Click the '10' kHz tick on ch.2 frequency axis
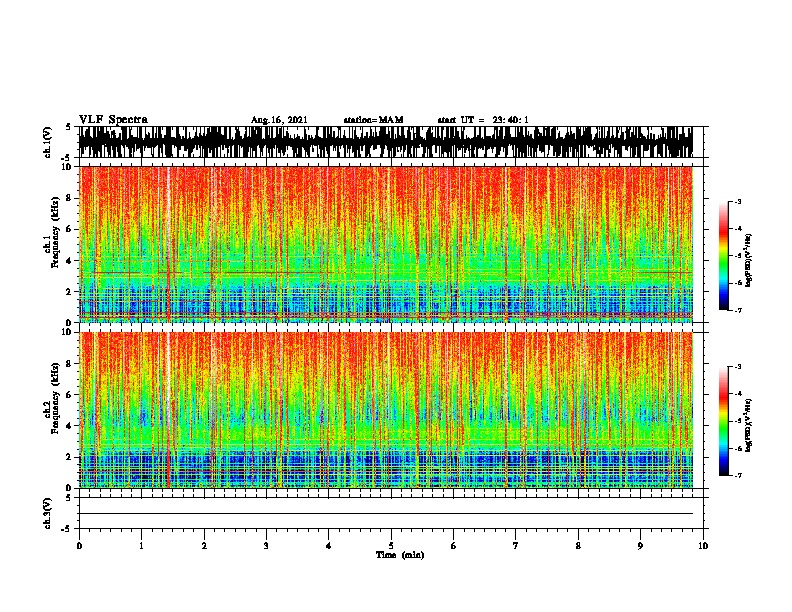This screenshot has height=612, width=792. (x=68, y=332)
